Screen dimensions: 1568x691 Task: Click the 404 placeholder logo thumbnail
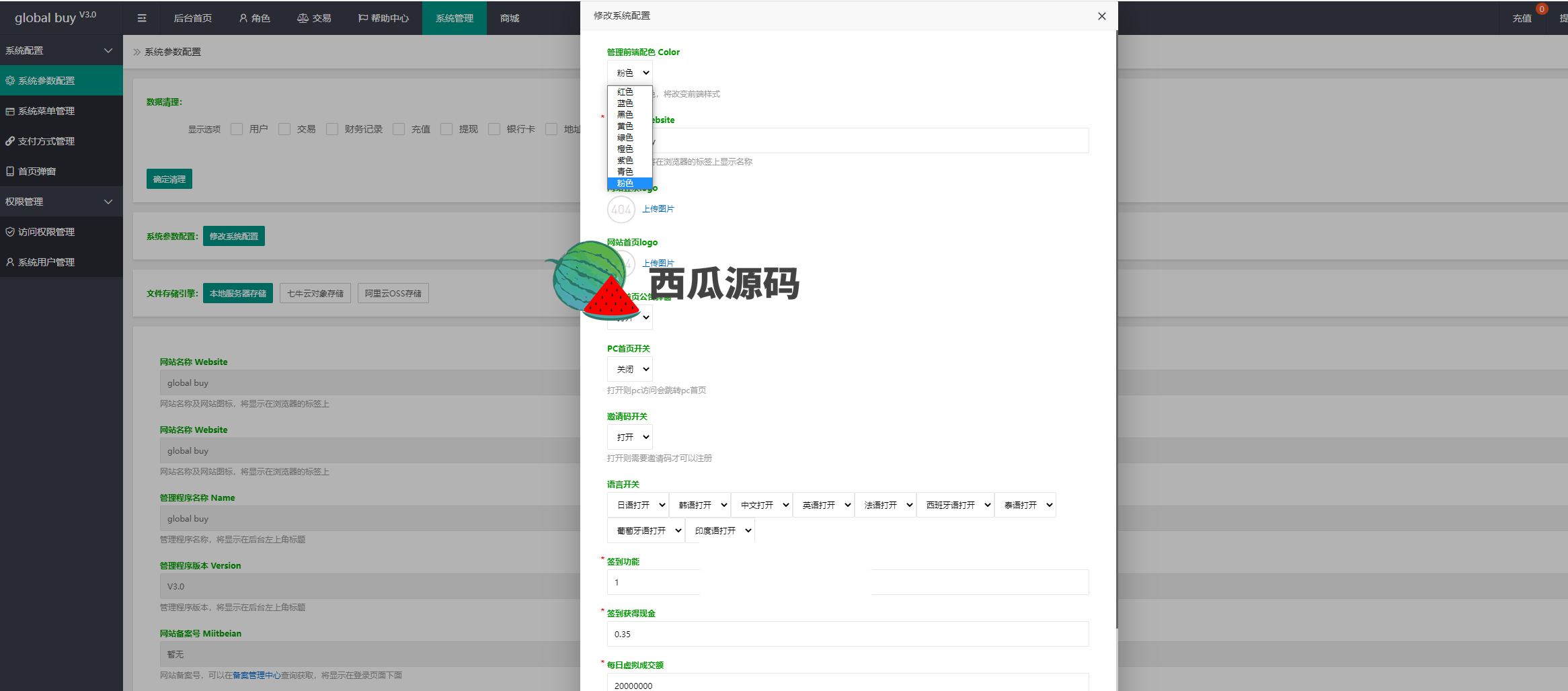coord(621,210)
